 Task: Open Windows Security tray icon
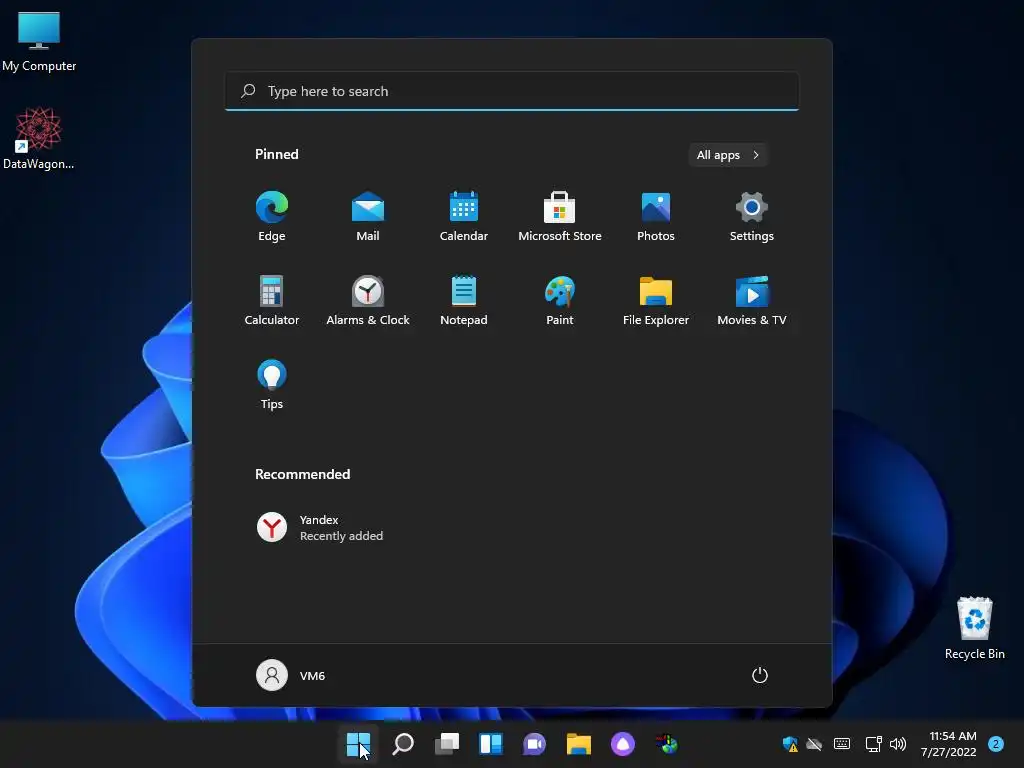[x=790, y=744]
